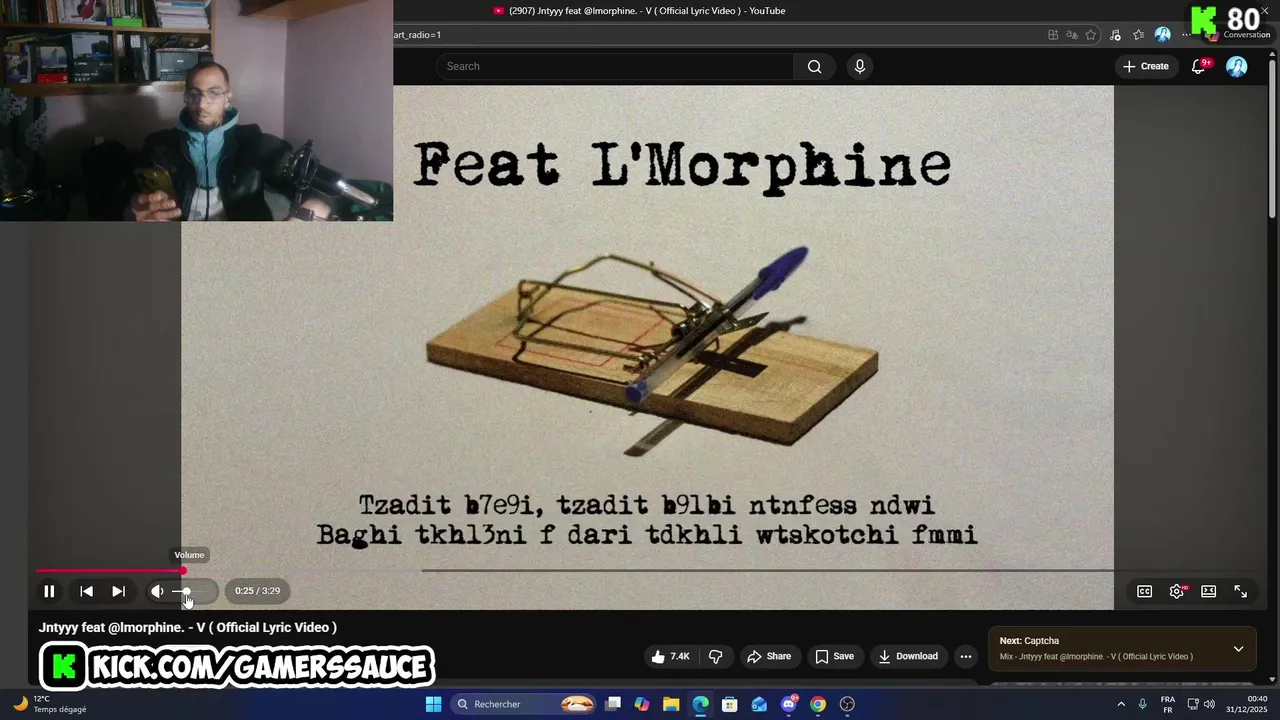The image size is (1280, 720).
Task: Click the browser tab for Jntyyy video
Action: (640, 11)
